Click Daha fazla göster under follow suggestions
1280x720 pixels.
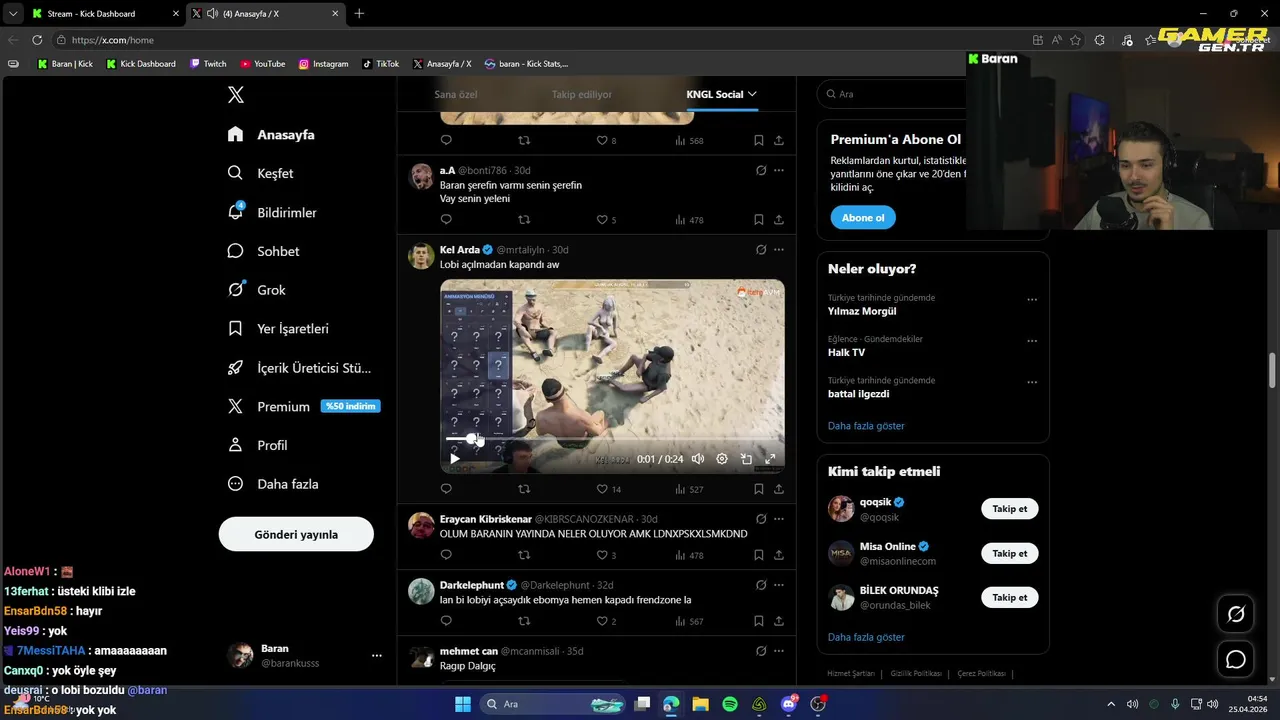click(866, 637)
